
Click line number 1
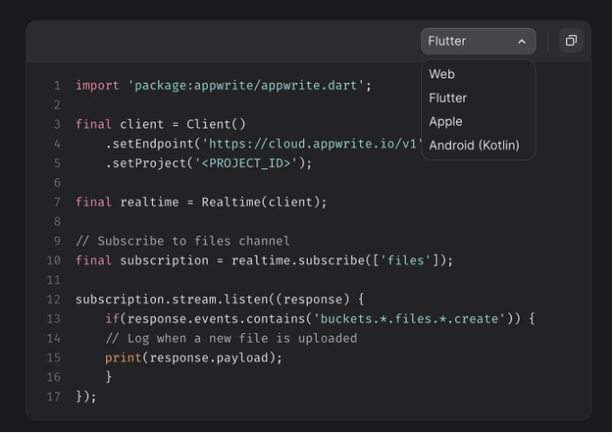[57, 85]
